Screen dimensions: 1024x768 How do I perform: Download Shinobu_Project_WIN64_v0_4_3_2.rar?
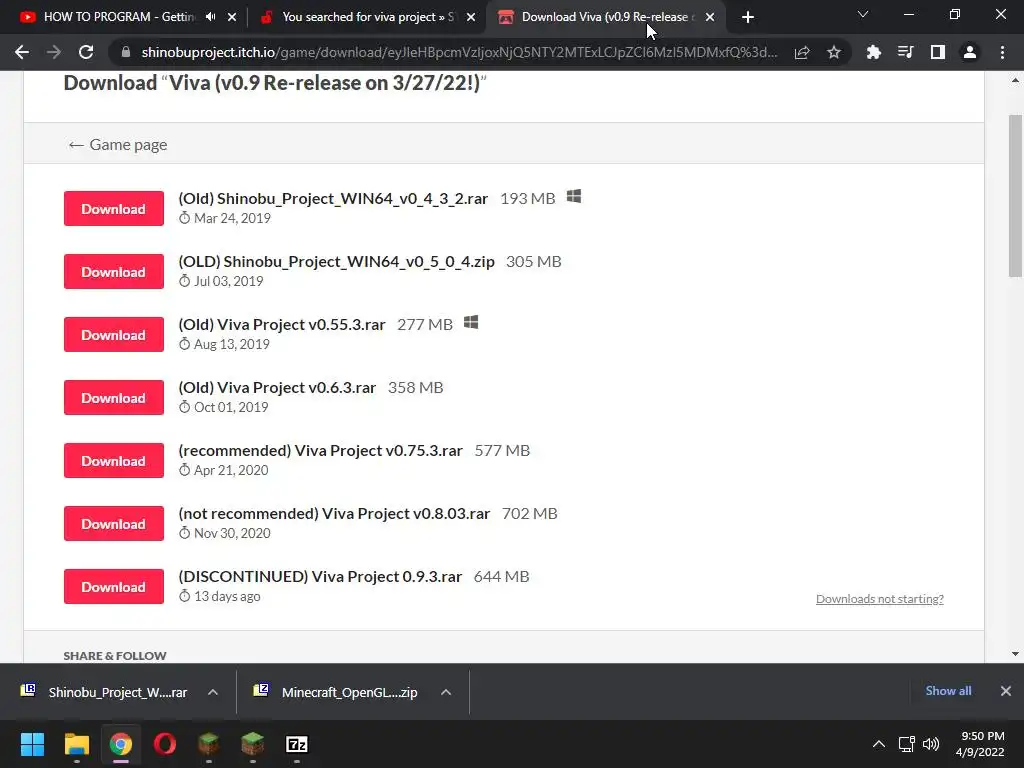pyautogui.click(x=114, y=208)
